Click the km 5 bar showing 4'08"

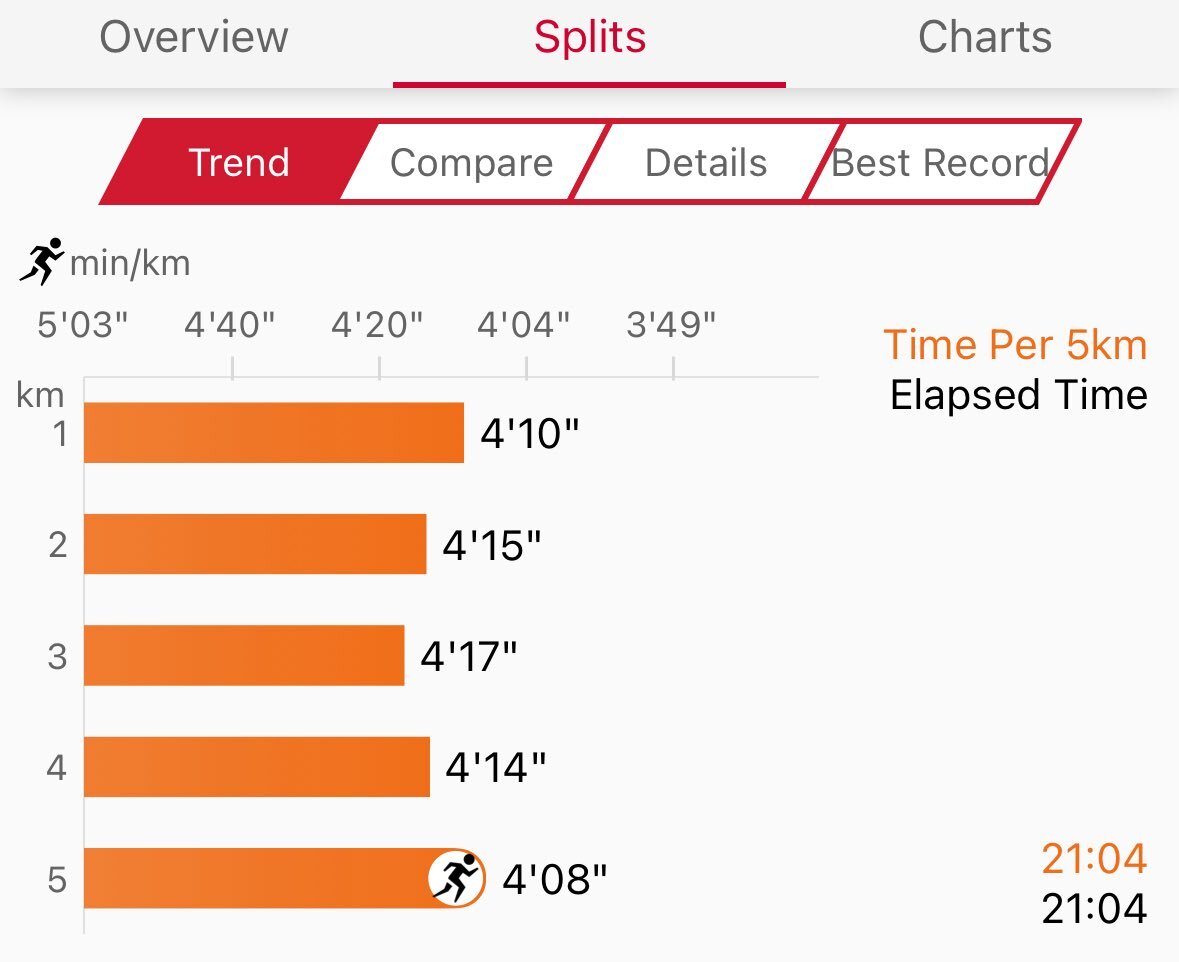tap(284, 878)
